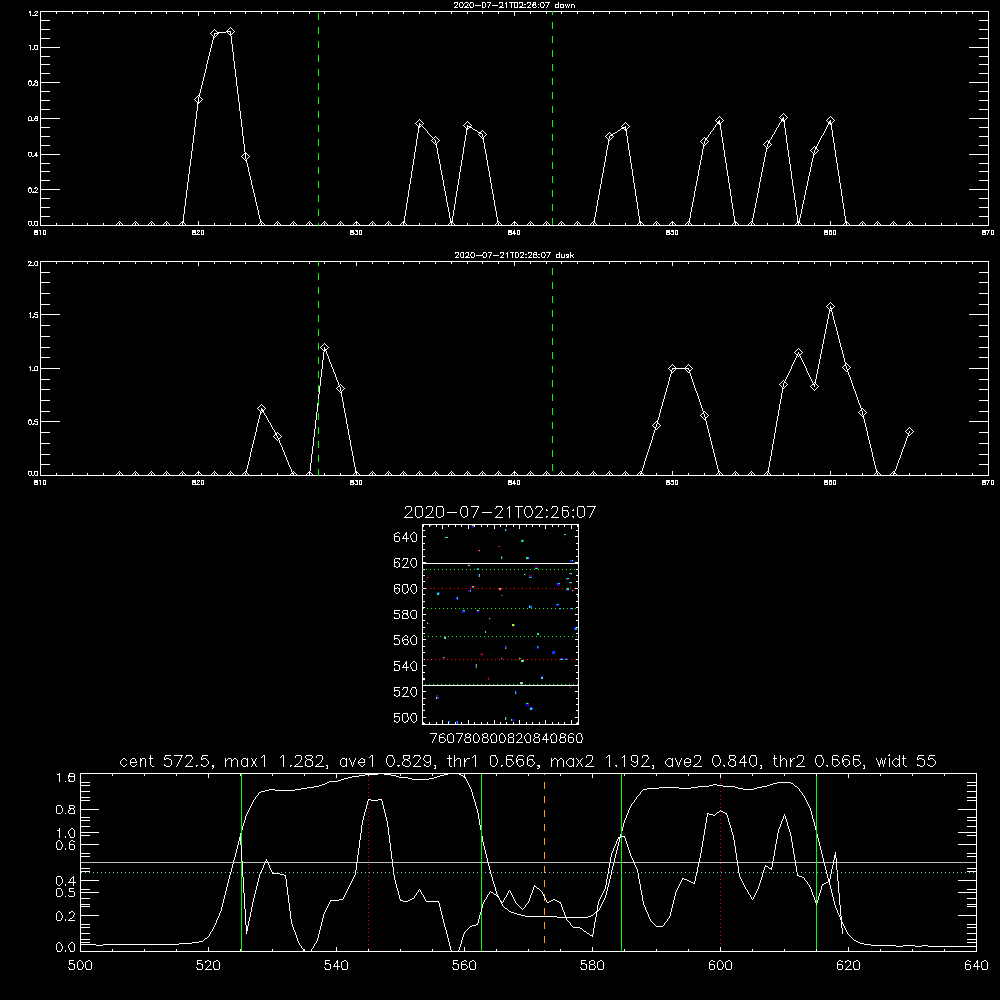The height and width of the screenshot is (1000, 1000).
Task: Click the '0.0' y-axis label of bottom plot
Action: 66,948
